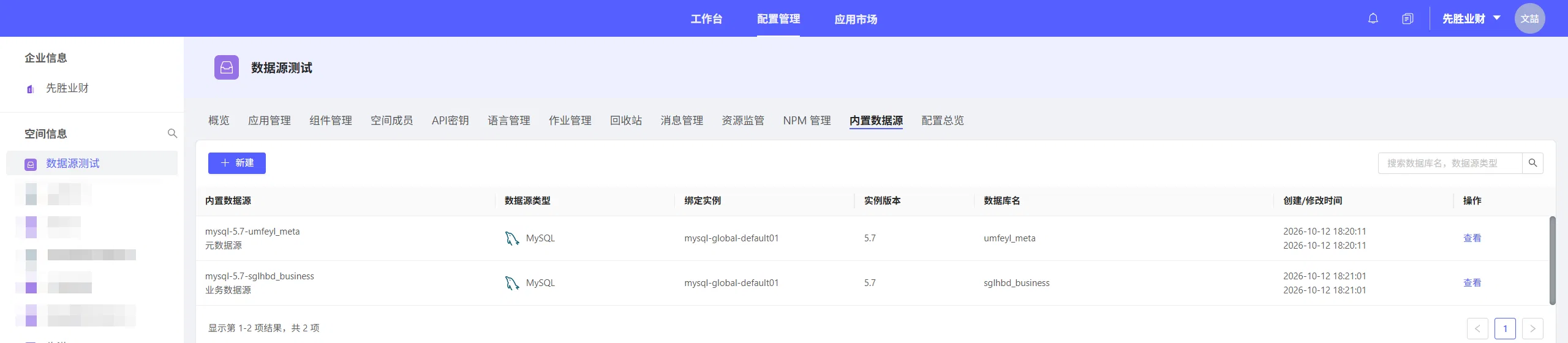Click mysql-5.7-sglhbd_business data source name
The width and height of the screenshot is (1568, 343).
coord(260,276)
